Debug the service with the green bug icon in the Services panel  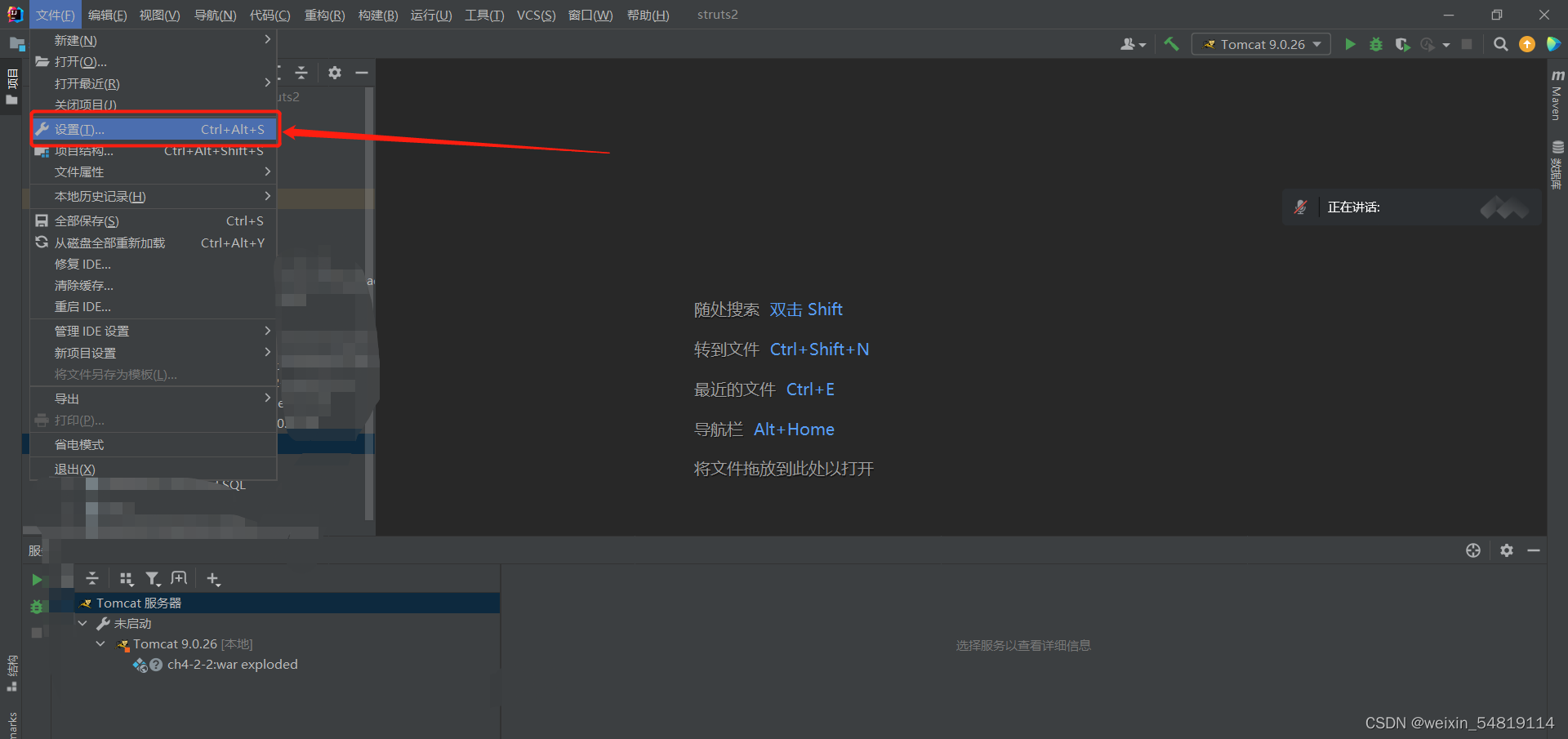(x=37, y=607)
